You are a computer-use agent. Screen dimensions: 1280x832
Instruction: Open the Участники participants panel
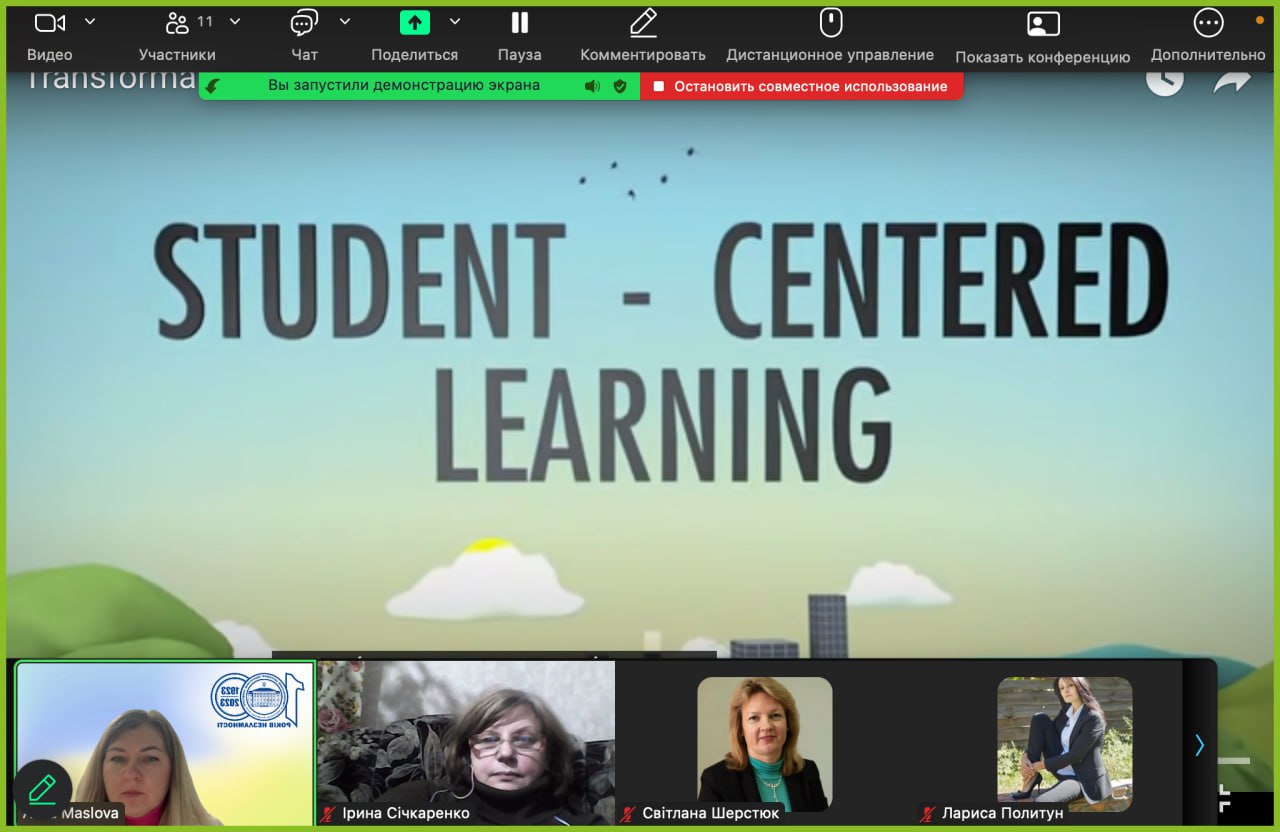(178, 23)
